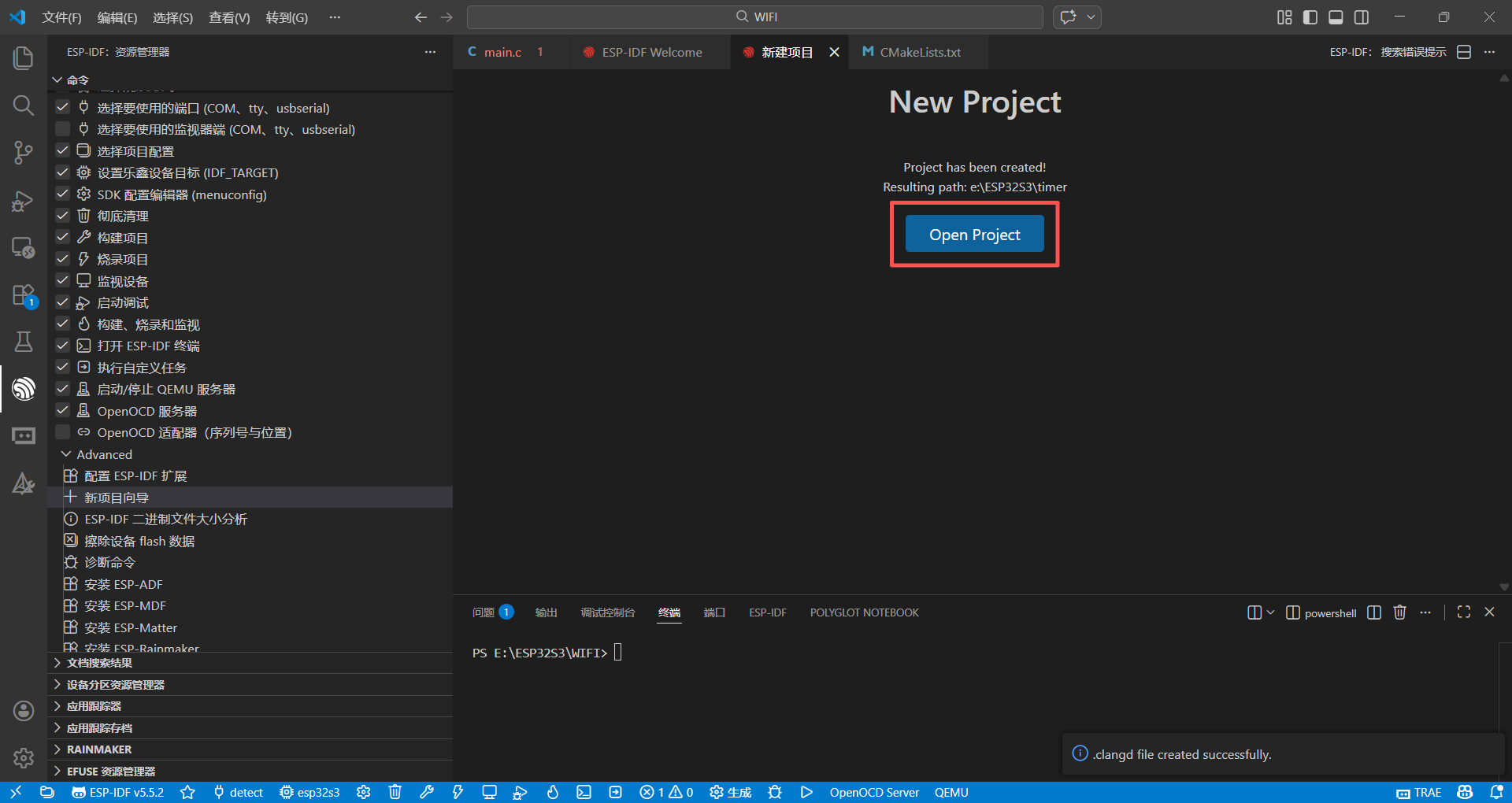This screenshot has height=803, width=1512.
Task: Close the 新建项目 tab
Action: [x=834, y=52]
